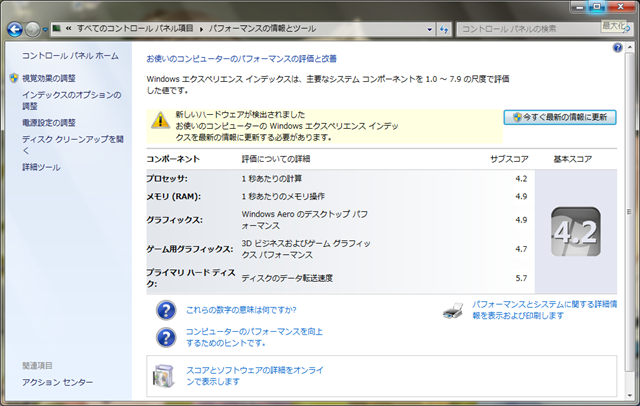The width and height of the screenshot is (640, 406).
Task: Click the プライマリ ハード ディスク: row label
Action: click(191, 278)
